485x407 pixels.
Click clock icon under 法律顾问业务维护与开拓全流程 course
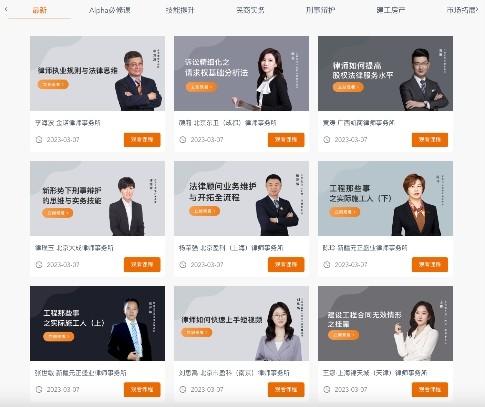pos(183,264)
